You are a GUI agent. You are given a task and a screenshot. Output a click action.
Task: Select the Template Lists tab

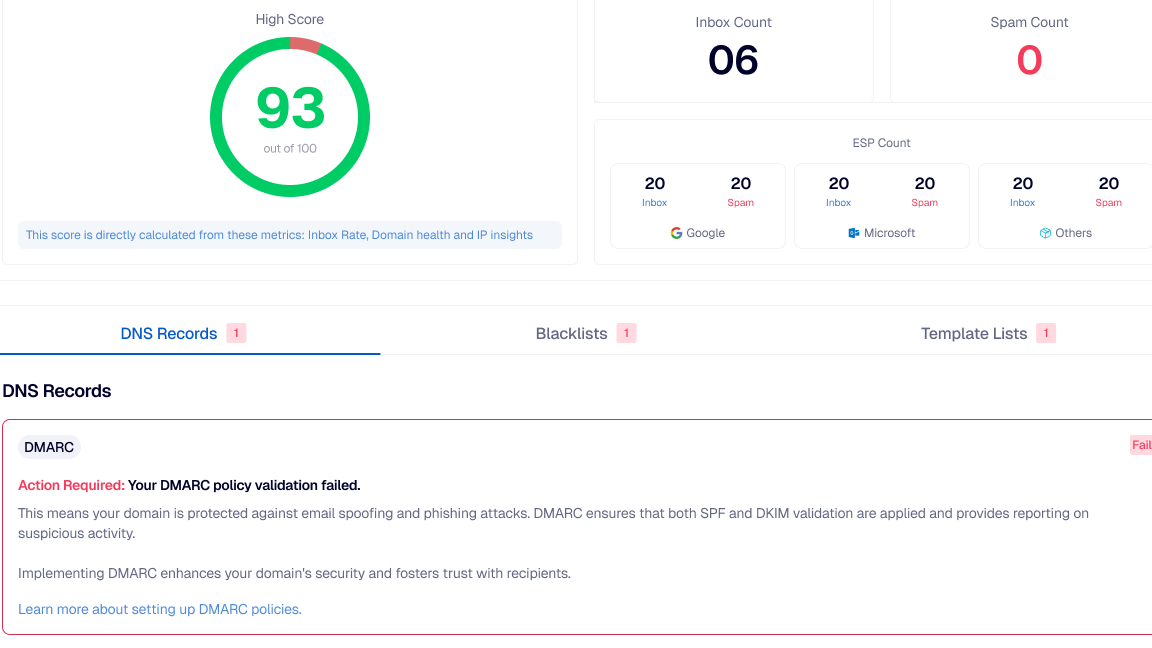point(973,334)
